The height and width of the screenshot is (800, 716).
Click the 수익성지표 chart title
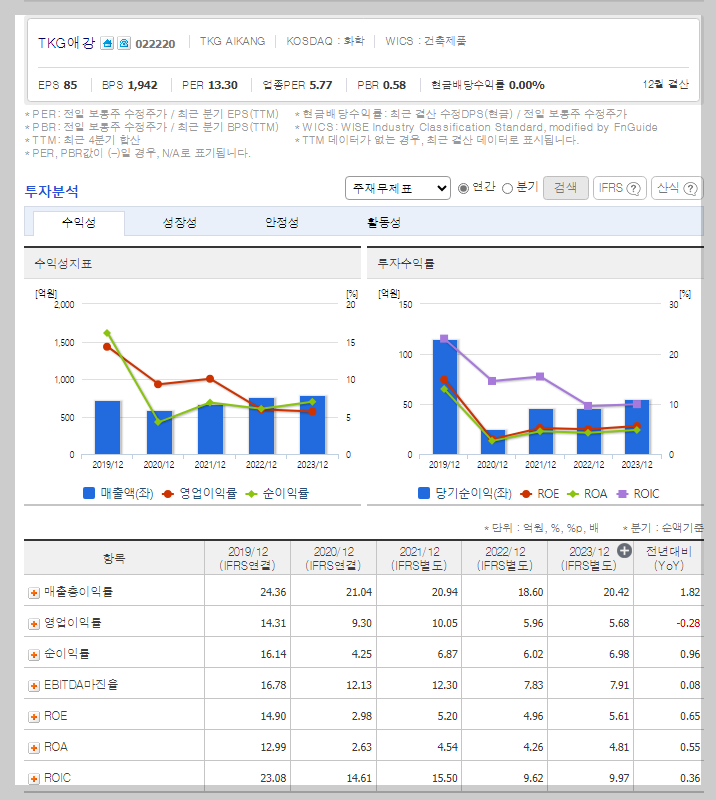[63, 264]
